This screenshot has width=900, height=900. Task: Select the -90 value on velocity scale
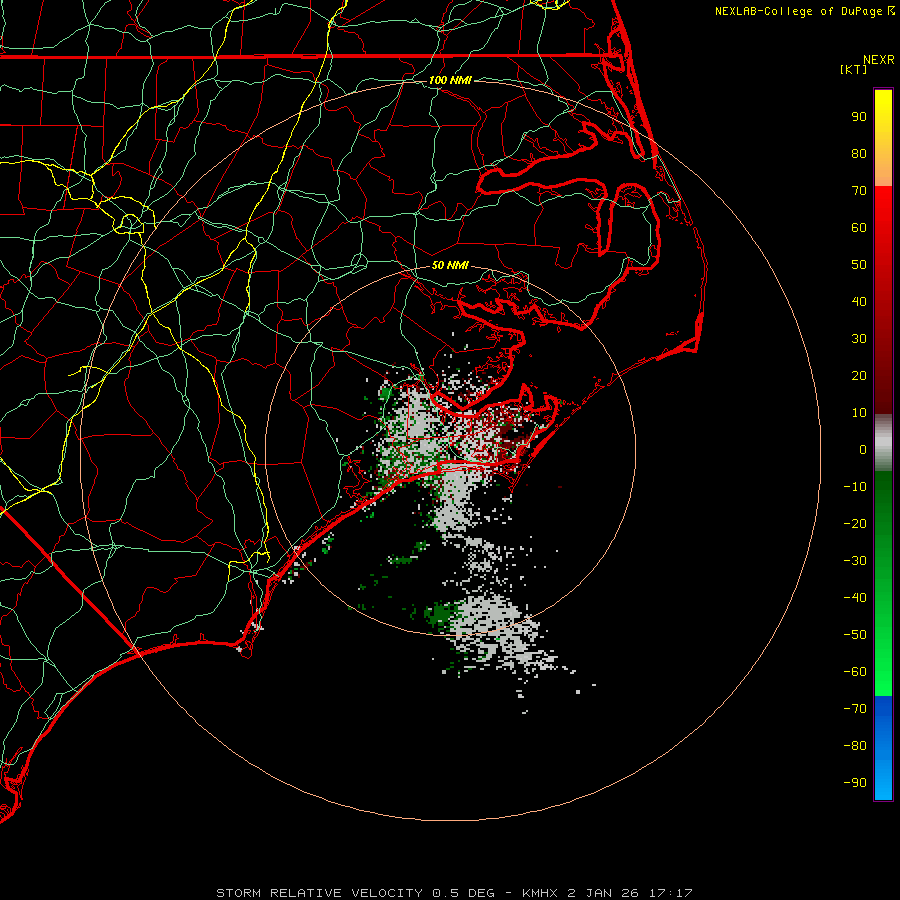click(x=855, y=783)
